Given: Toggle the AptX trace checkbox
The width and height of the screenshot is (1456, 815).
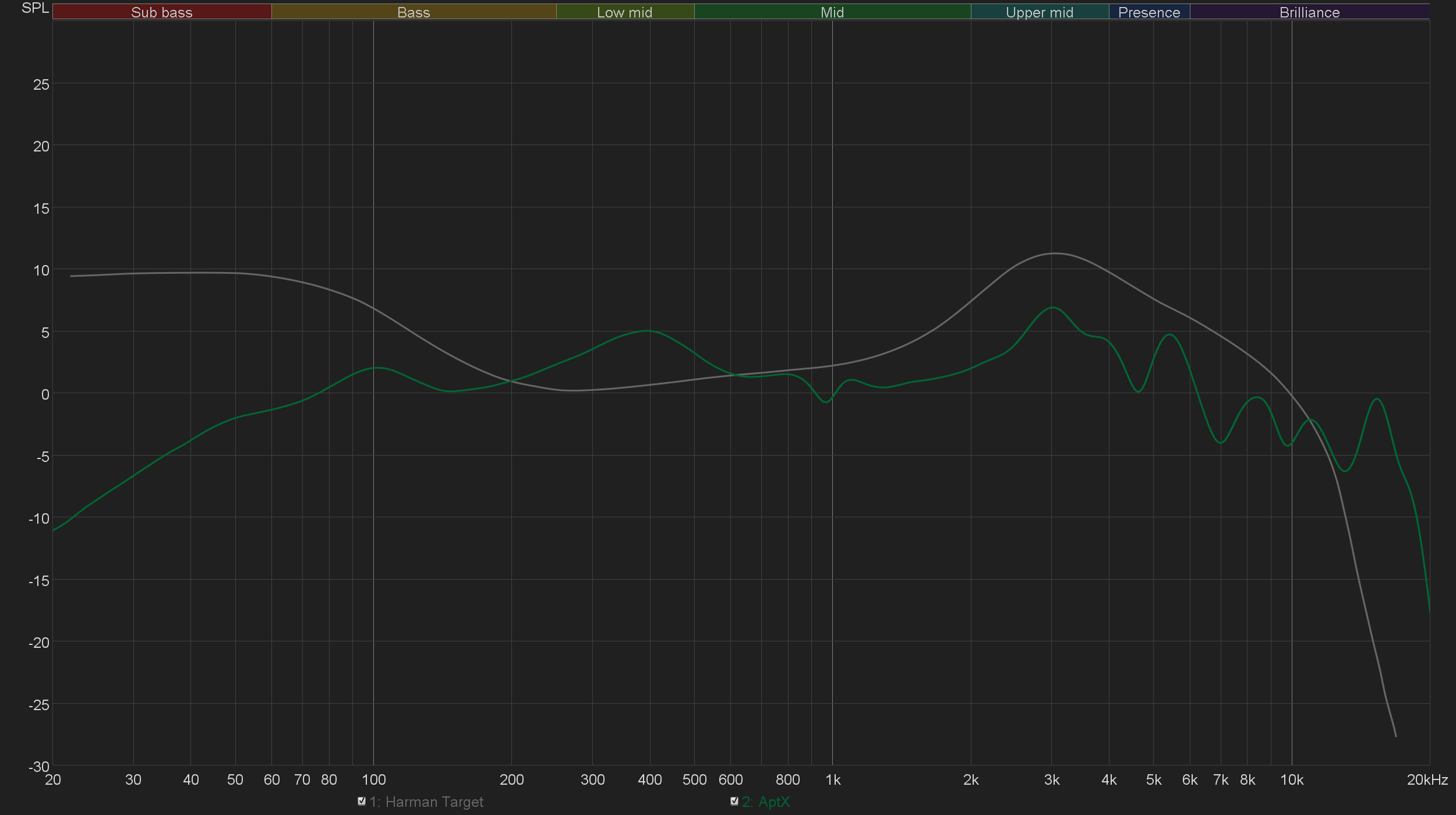Looking at the screenshot, I should [x=734, y=801].
